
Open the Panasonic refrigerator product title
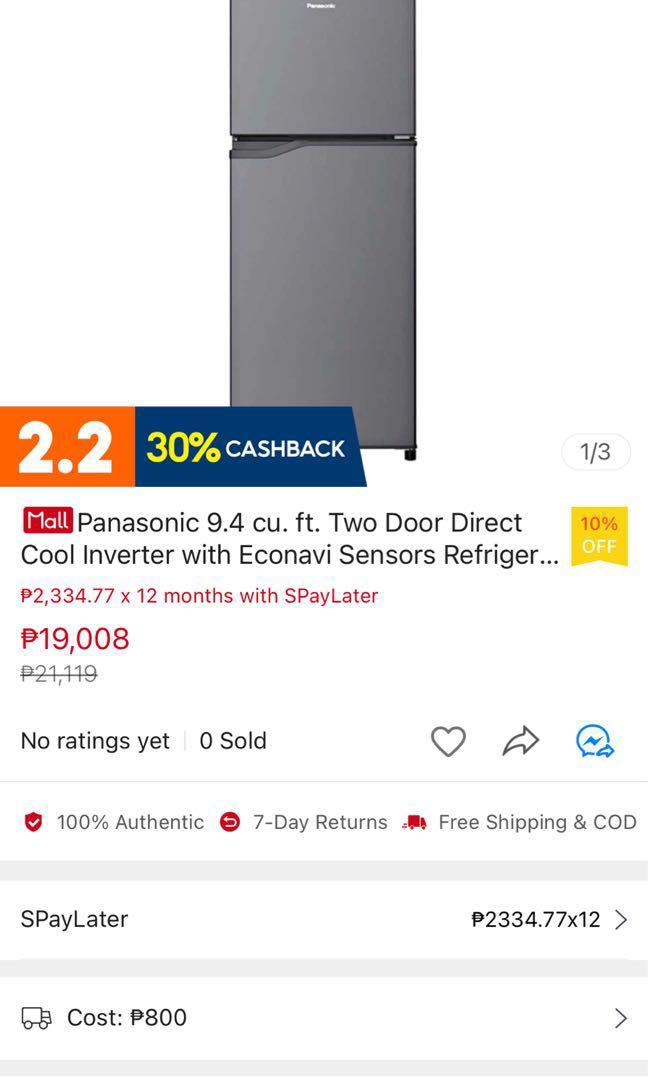(x=289, y=539)
